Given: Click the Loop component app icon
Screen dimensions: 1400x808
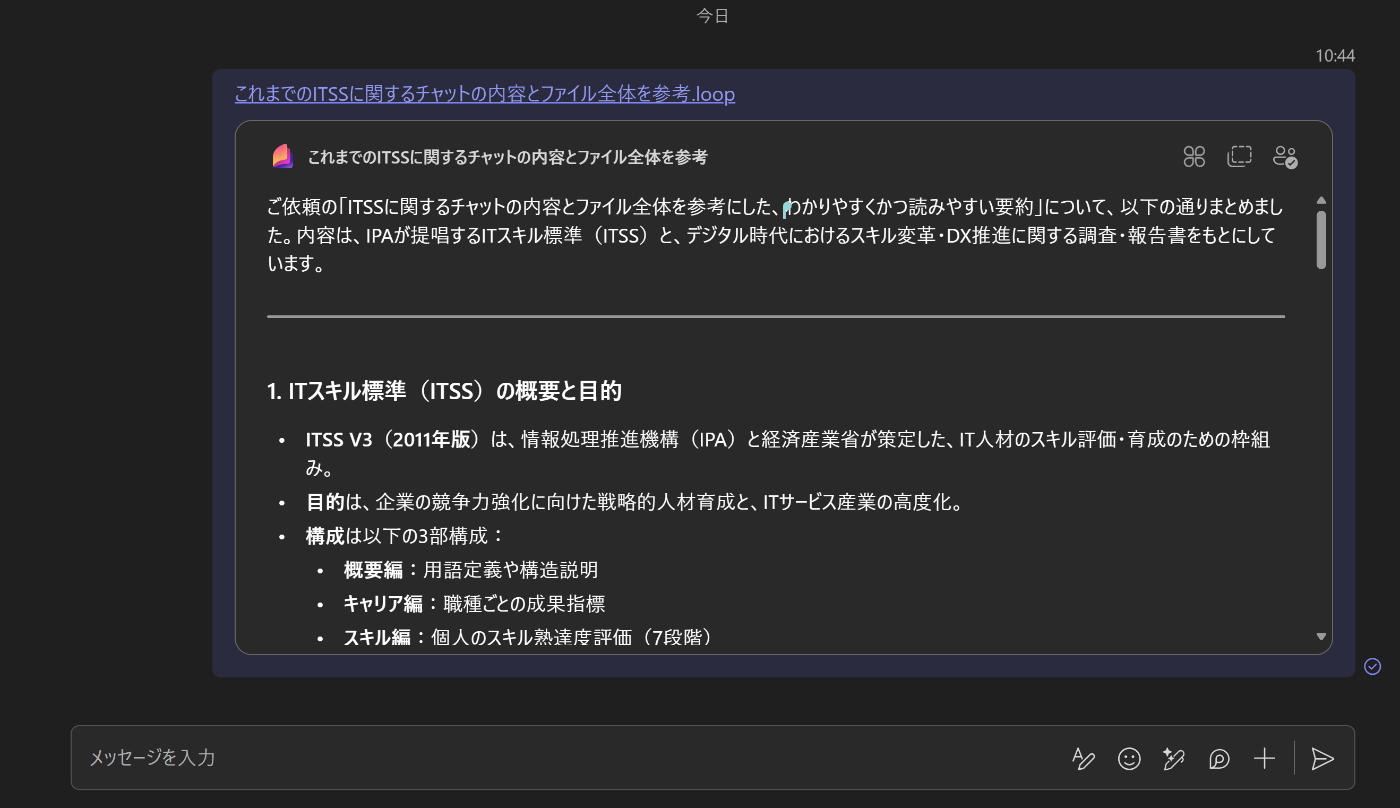Looking at the screenshot, I should (x=282, y=156).
